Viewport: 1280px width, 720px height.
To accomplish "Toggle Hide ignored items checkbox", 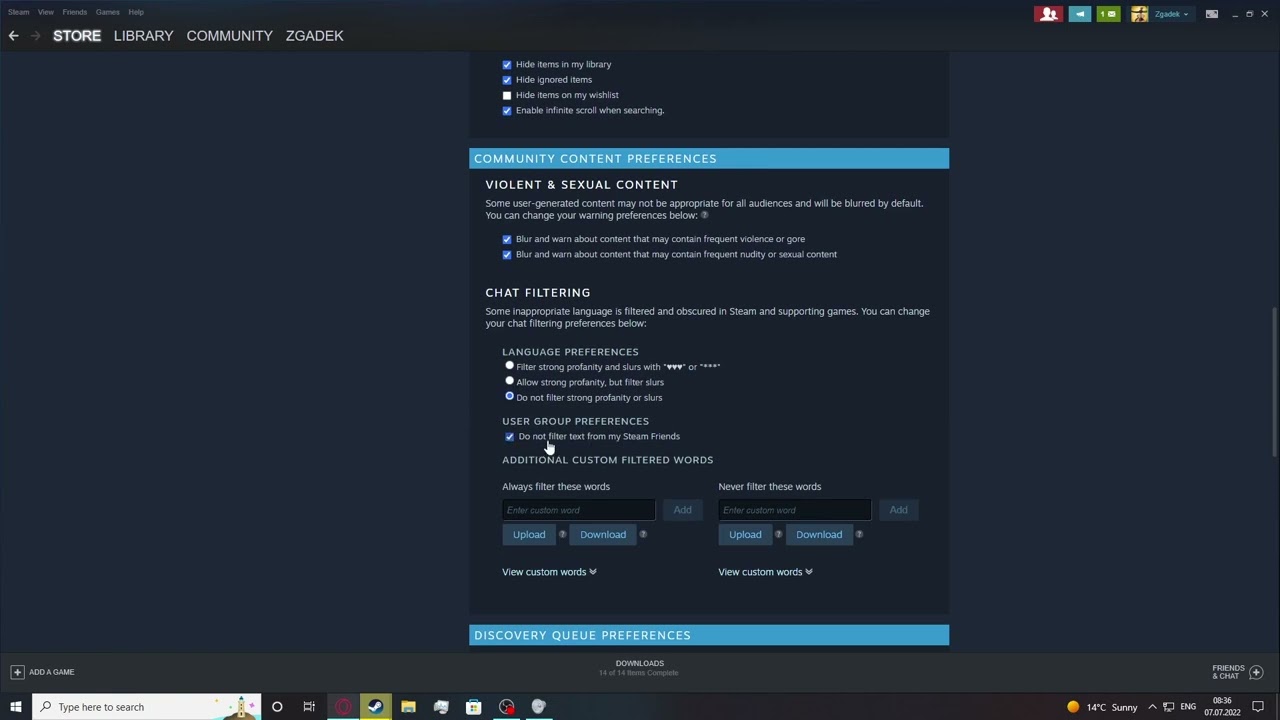I will [507, 80].
